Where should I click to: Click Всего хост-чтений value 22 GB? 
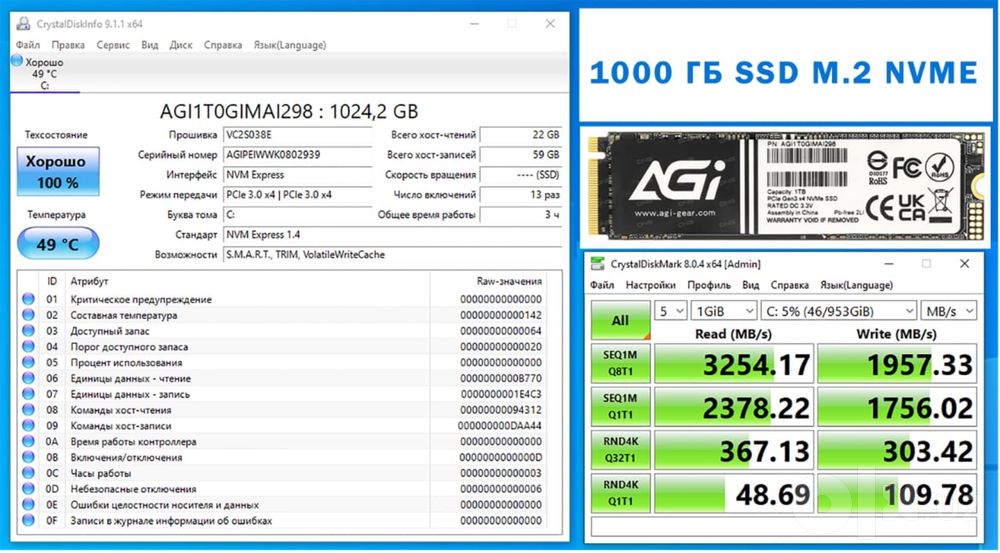click(521, 135)
